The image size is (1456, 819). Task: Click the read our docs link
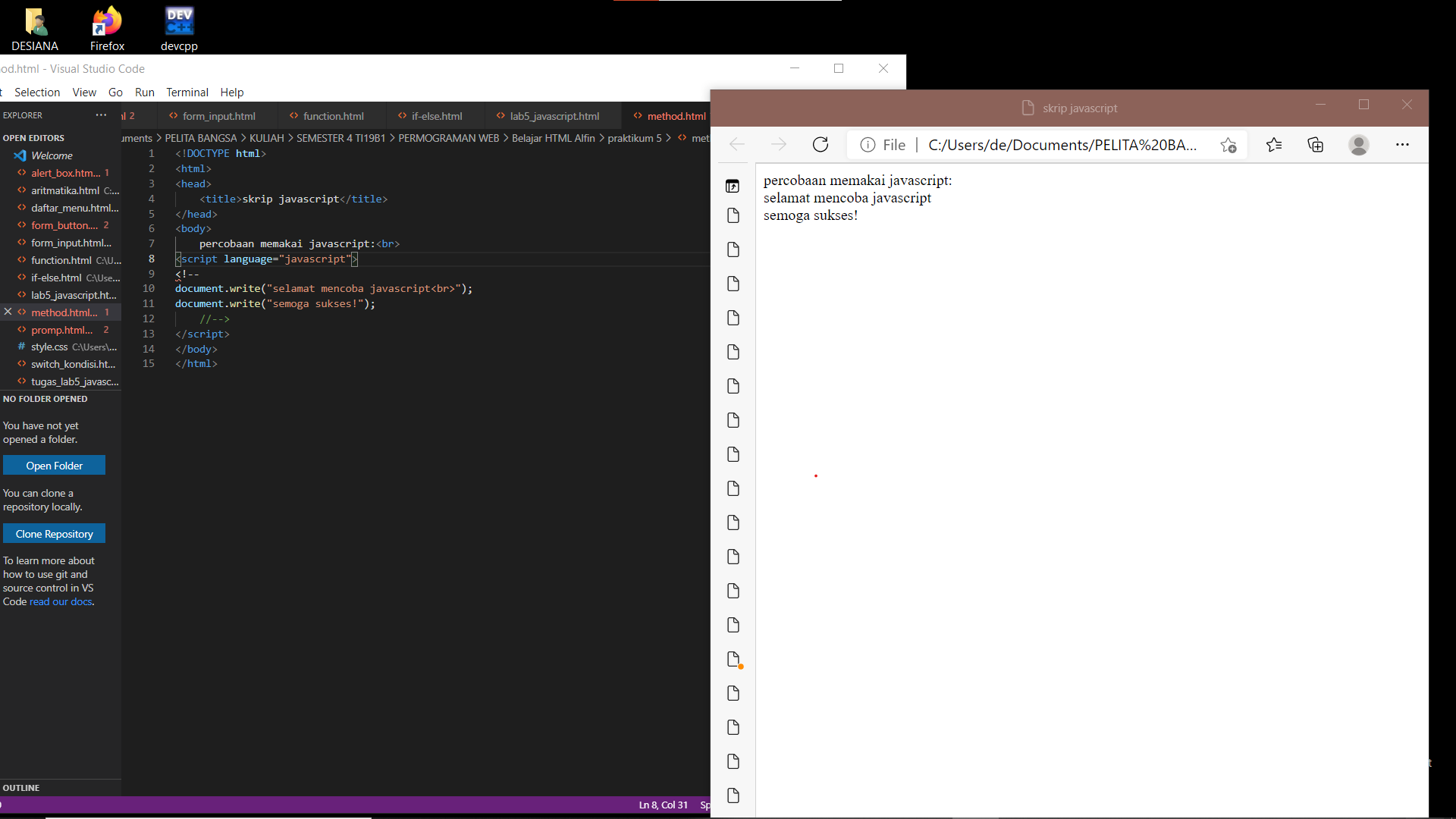(x=61, y=601)
